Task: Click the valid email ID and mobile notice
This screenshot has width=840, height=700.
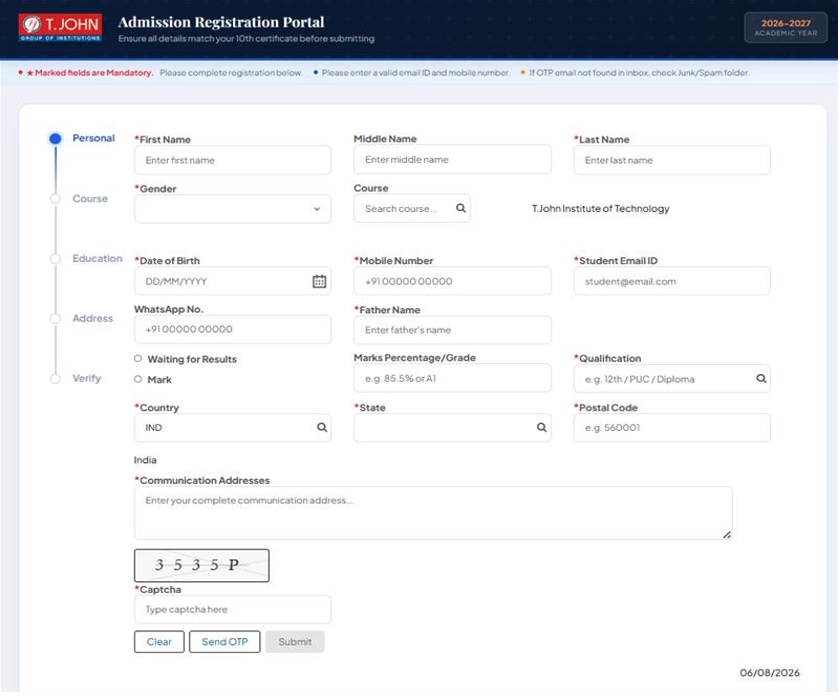Action: pyautogui.click(x=416, y=73)
